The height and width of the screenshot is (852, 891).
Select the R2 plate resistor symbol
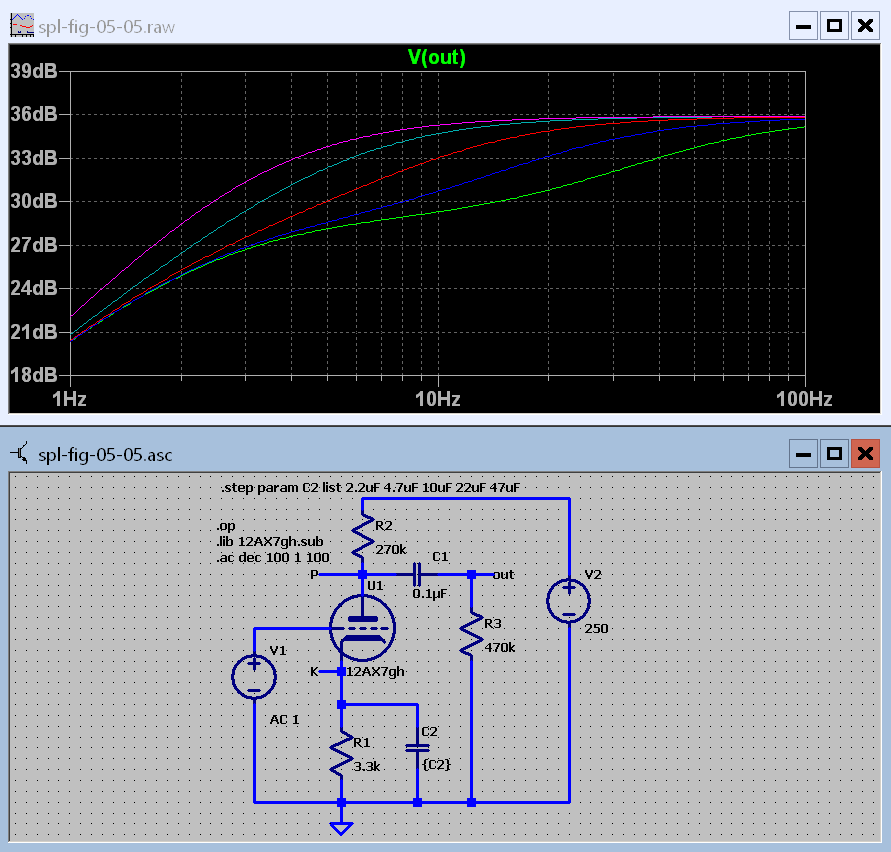[362, 537]
